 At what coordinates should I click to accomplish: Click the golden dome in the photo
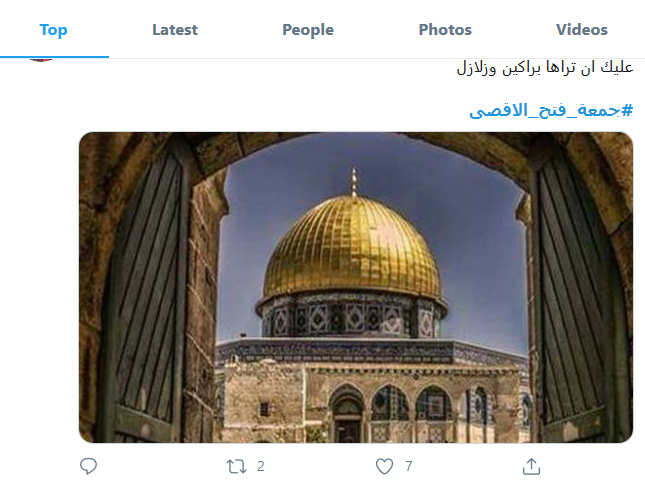pyautogui.click(x=353, y=247)
